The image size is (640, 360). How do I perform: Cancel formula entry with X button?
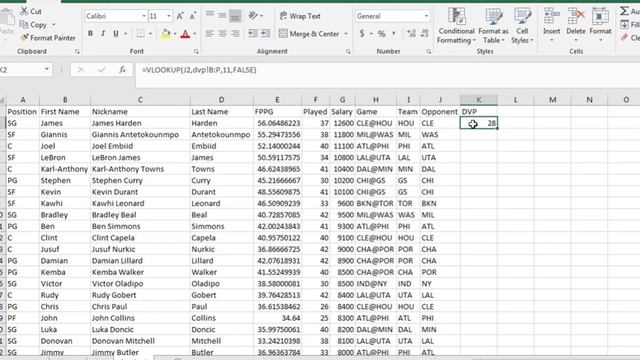point(81,70)
